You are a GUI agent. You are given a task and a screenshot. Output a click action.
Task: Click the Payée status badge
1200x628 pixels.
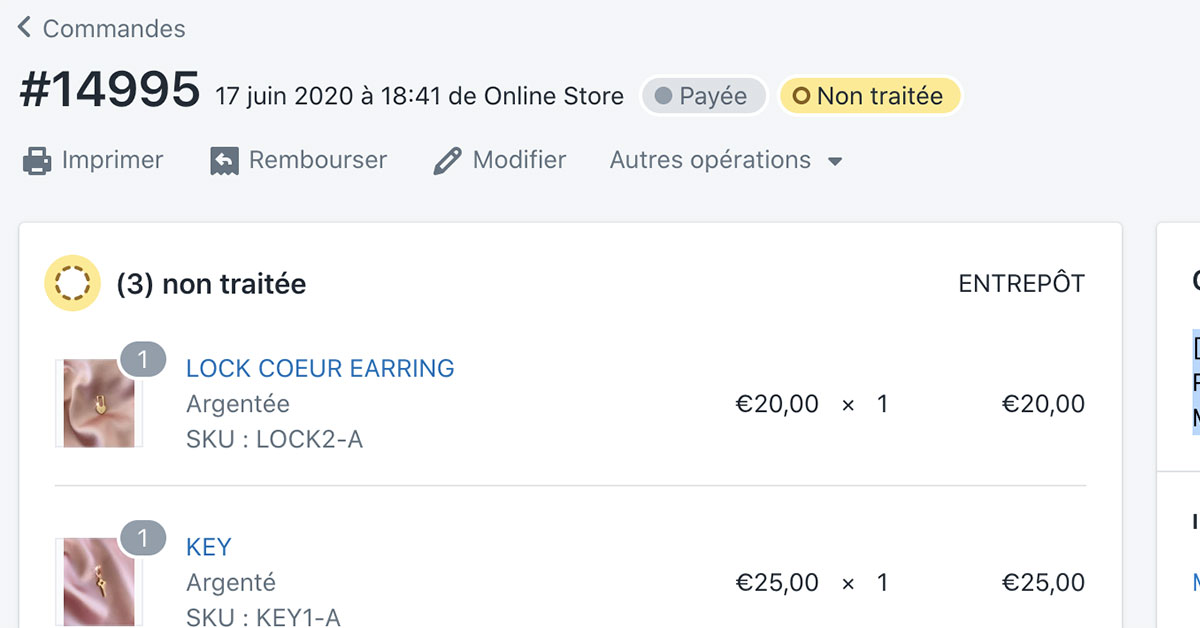pos(703,96)
